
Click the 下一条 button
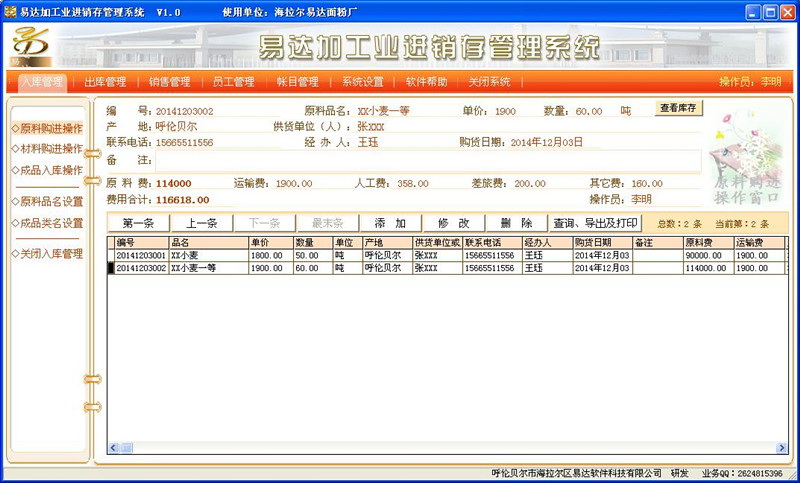[264, 223]
